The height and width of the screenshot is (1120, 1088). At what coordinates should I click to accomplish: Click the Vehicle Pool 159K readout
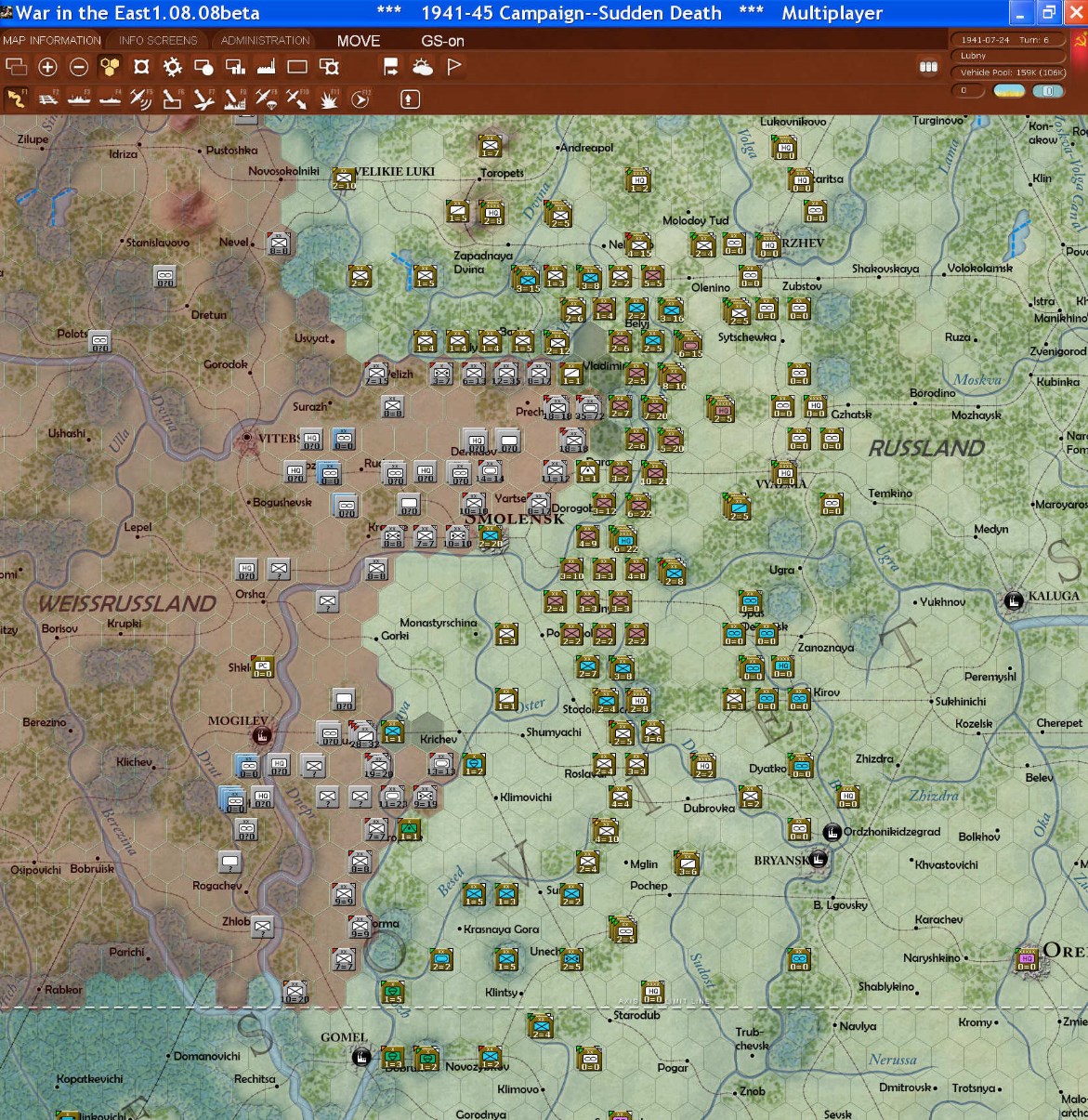pyautogui.click(x=1007, y=72)
